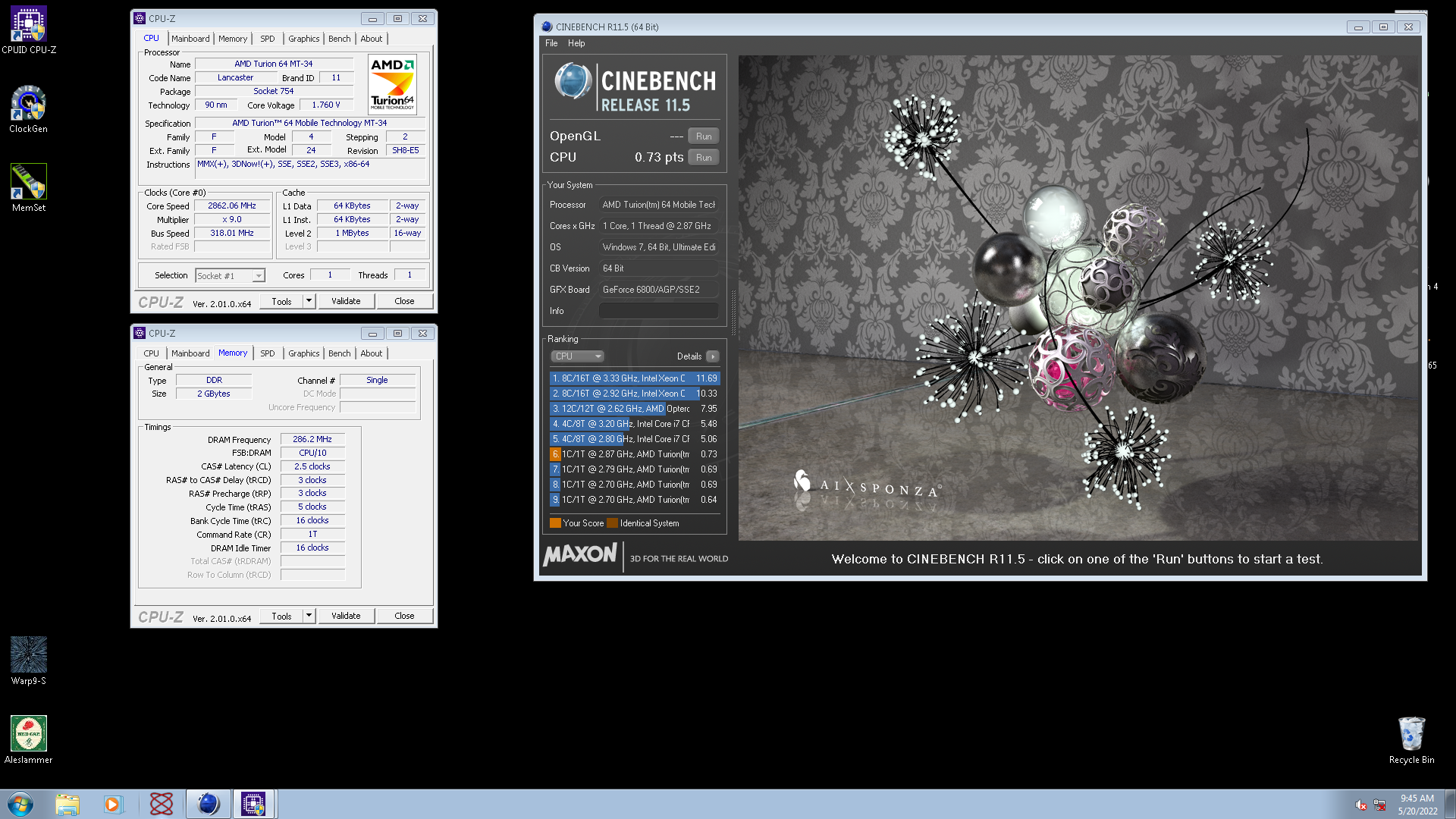Switch to CPU tab in bottom CPU-Z
1456x819 pixels.
pyautogui.click(x=152, y=353)
